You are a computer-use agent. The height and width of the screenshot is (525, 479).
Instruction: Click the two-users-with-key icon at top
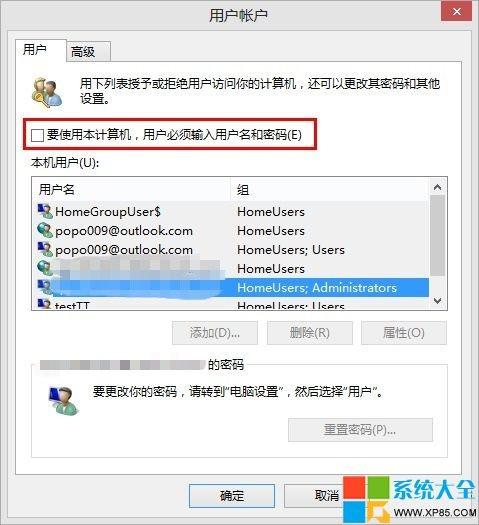click(x=47, y=92)
